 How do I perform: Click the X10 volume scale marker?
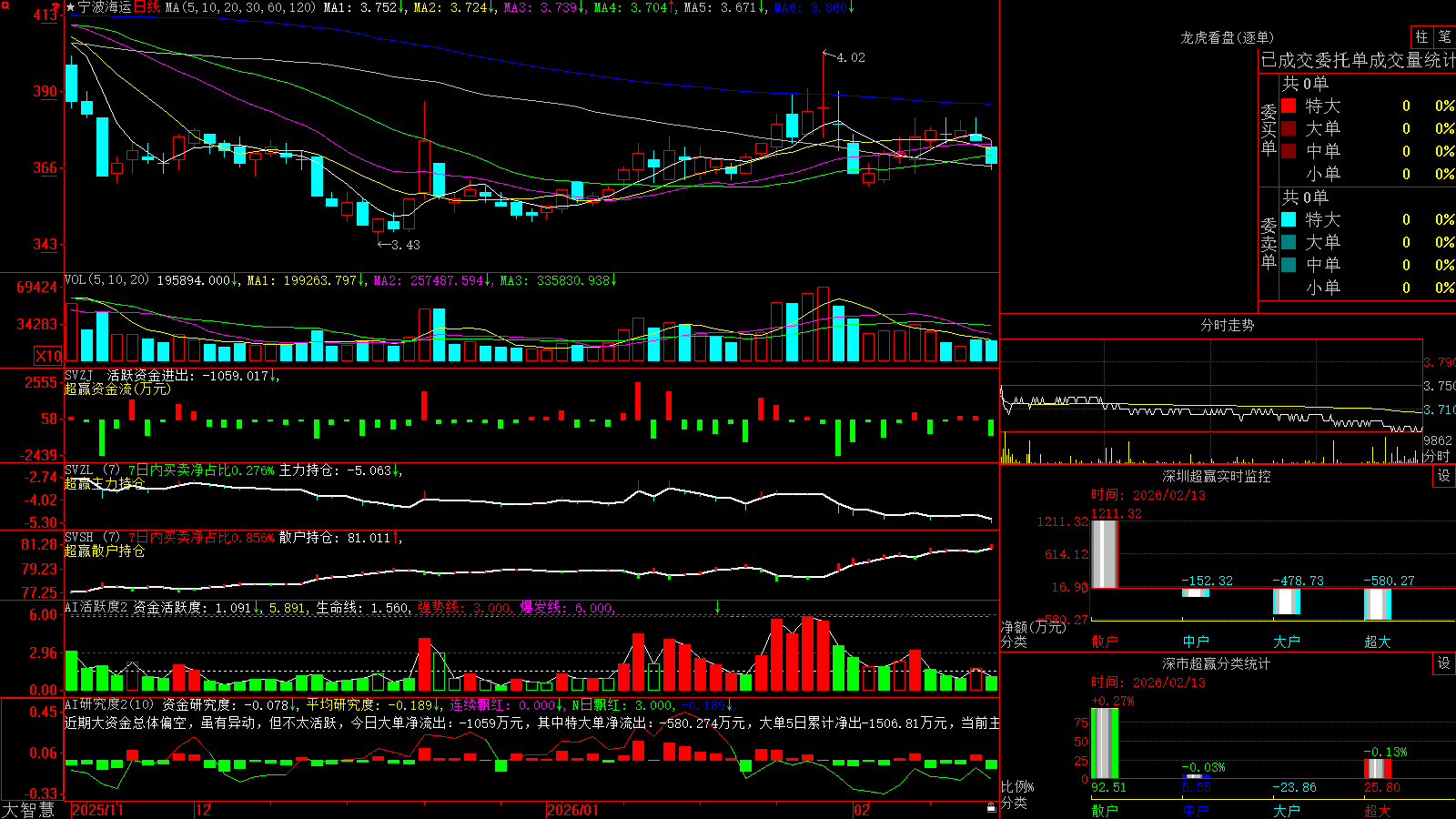tap(48, 356)
